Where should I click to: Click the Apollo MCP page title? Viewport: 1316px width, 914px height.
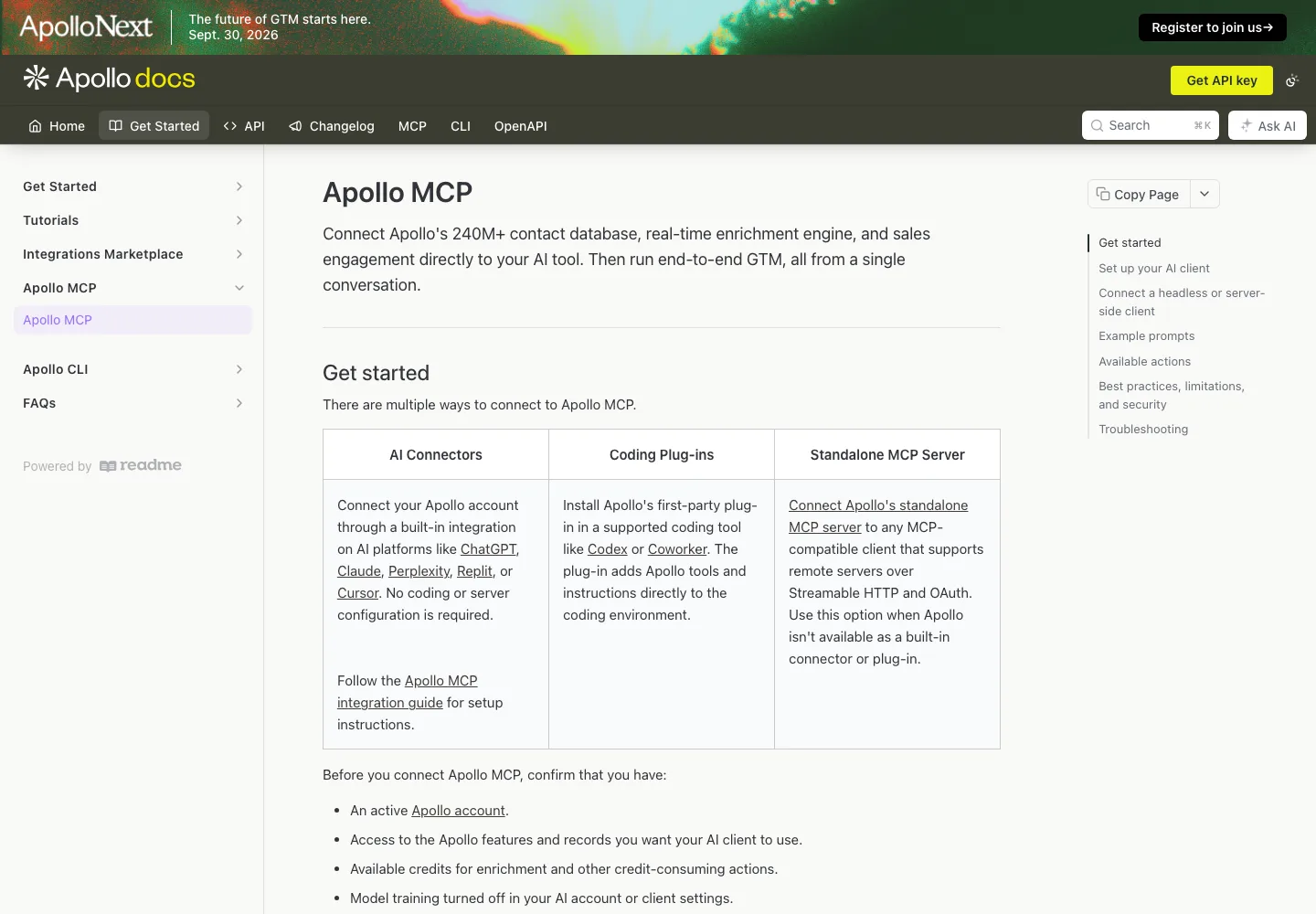click(398, 193)
